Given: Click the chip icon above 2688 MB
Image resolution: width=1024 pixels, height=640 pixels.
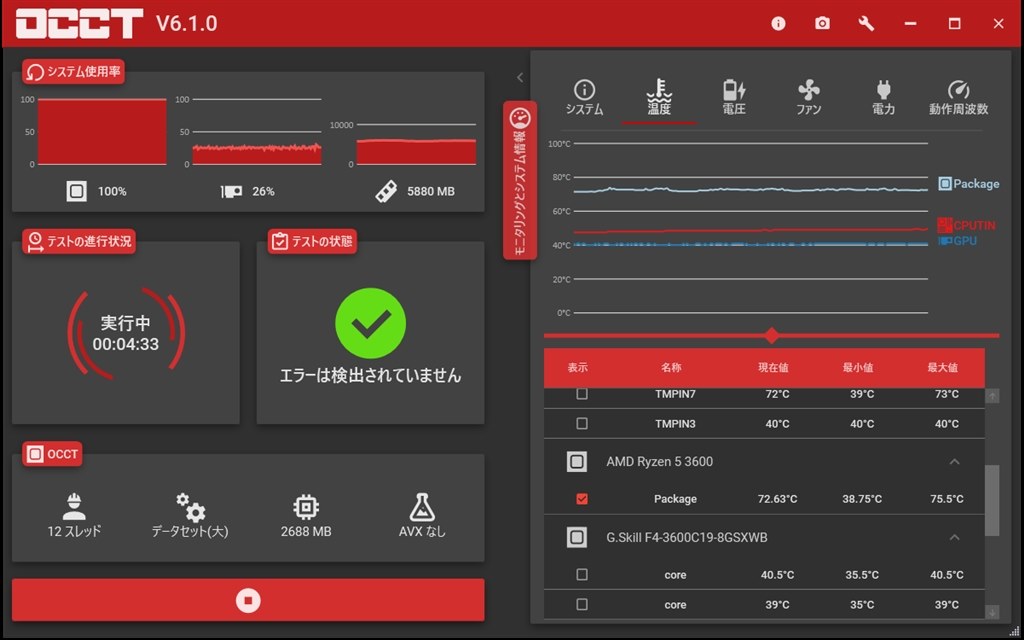Looking at the screenshot, I should [306, 507].
